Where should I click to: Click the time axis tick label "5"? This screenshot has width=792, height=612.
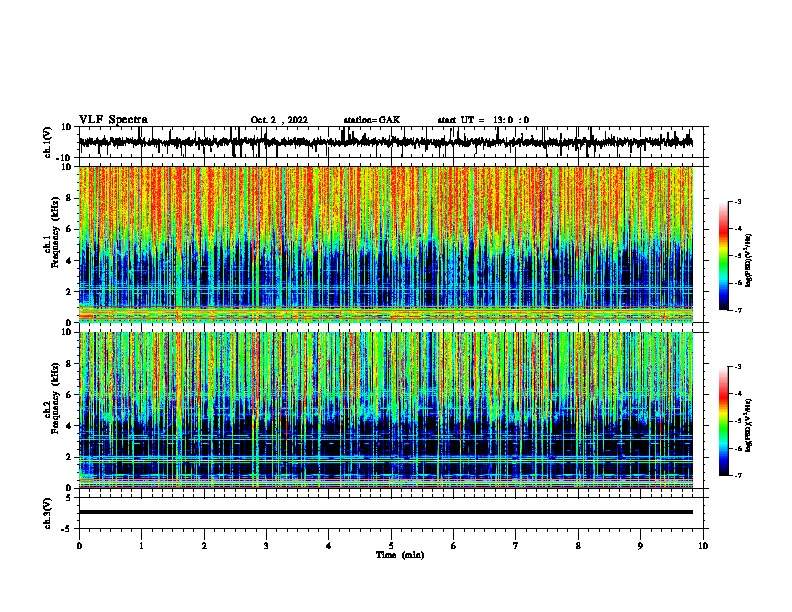(x=391, y=546)
